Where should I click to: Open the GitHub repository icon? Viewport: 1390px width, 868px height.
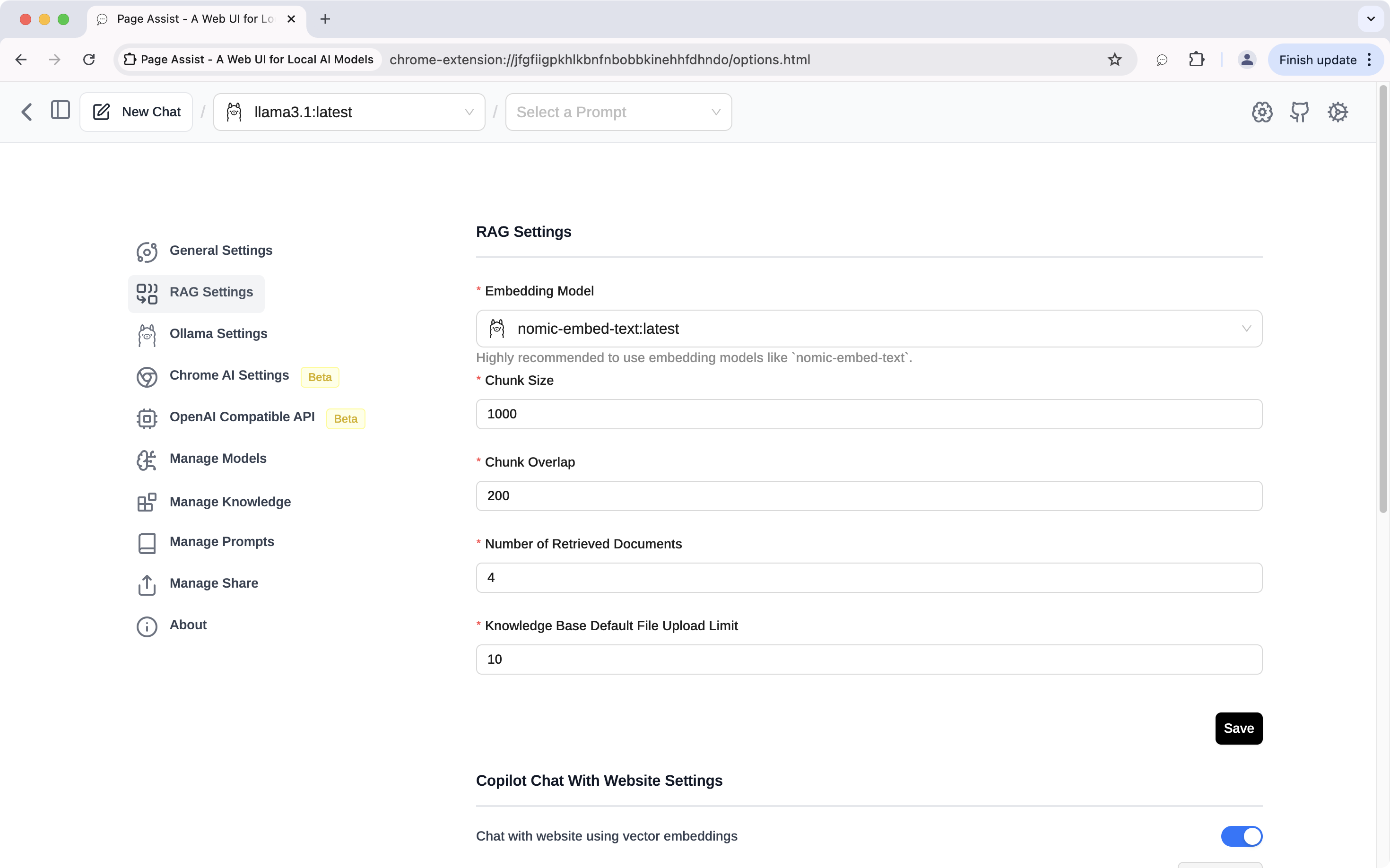click(1299, 112)
